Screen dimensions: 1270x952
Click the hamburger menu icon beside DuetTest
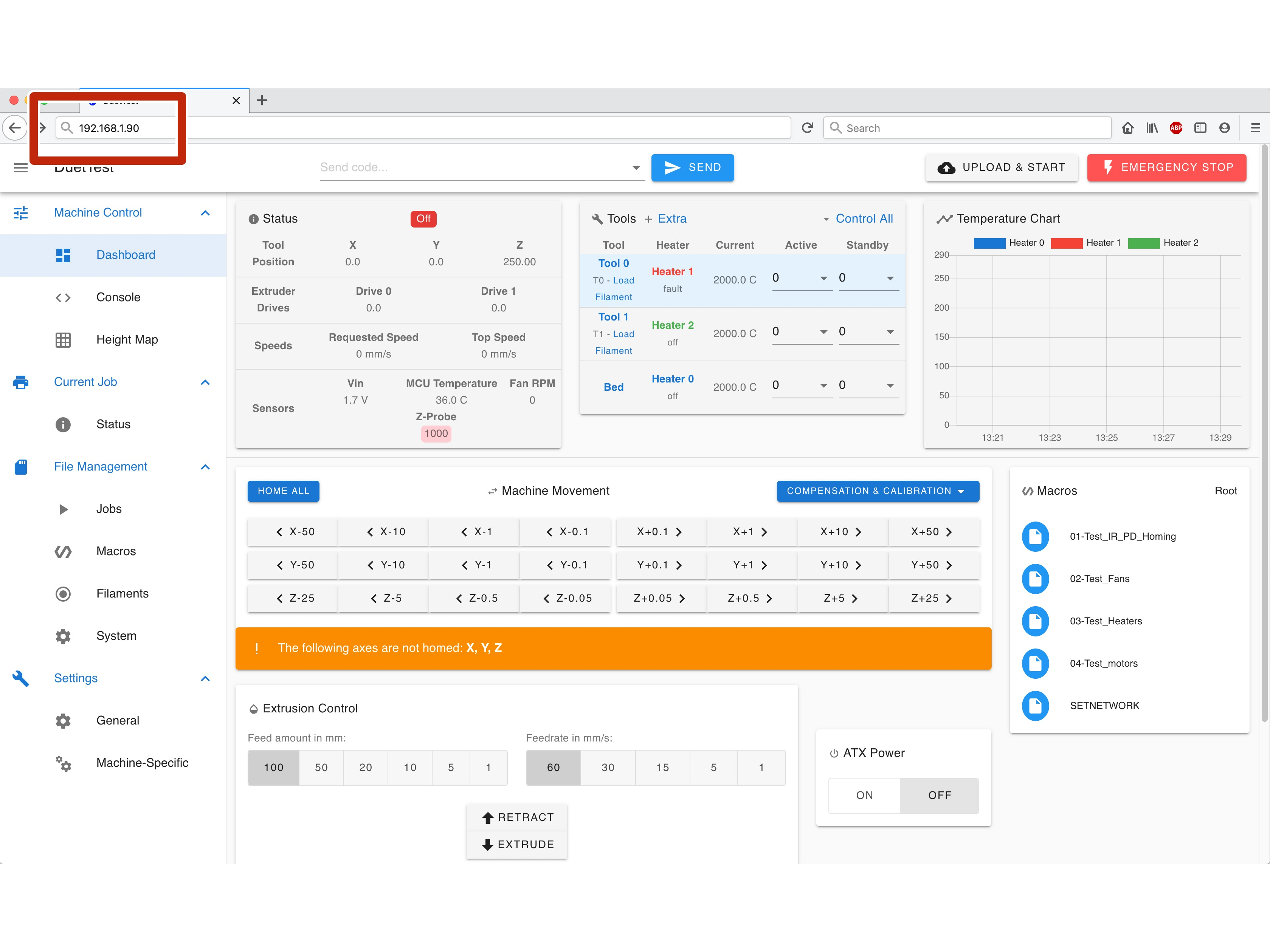[21, 167]
